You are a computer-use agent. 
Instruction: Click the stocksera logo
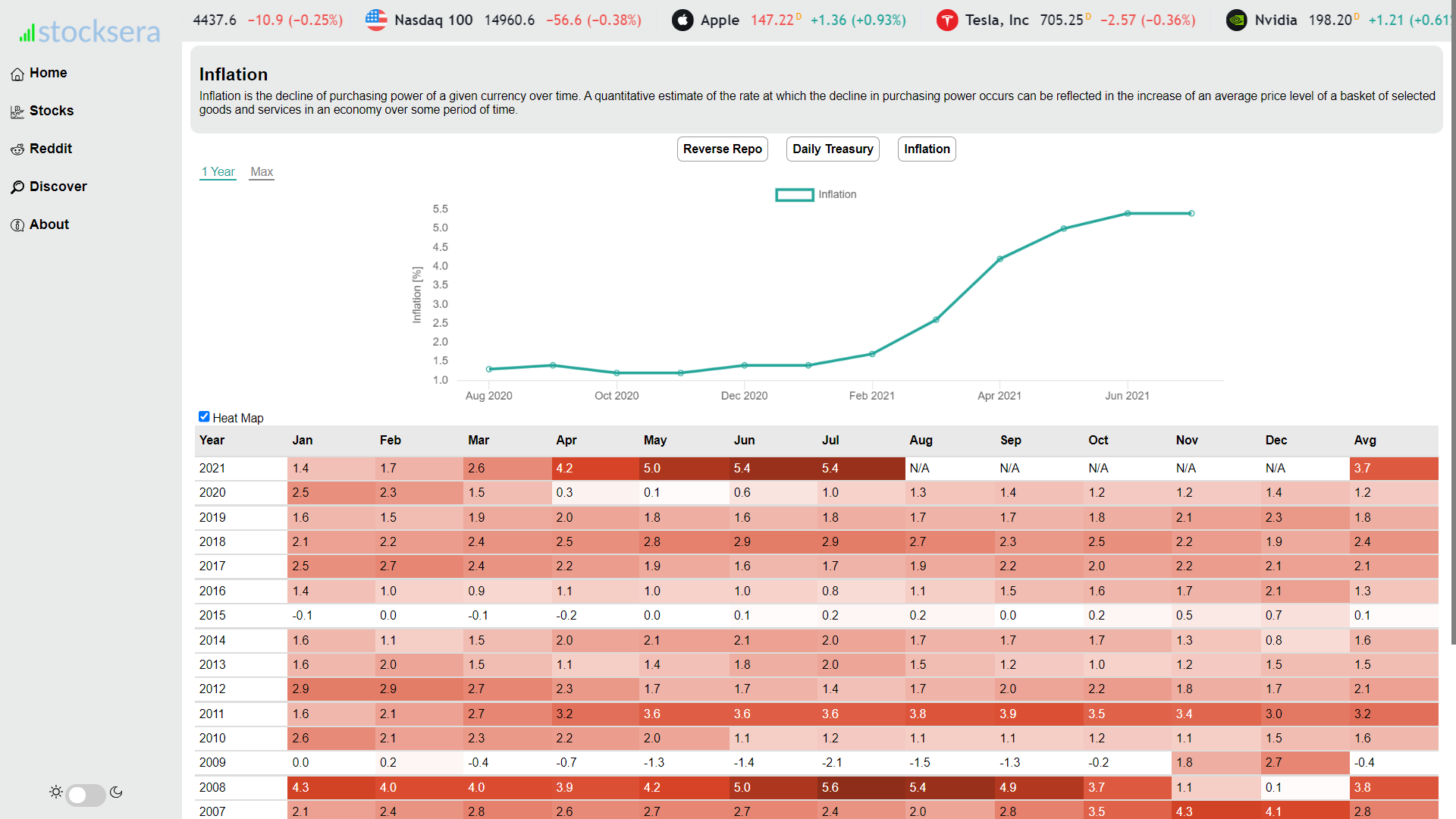point(89,32)
